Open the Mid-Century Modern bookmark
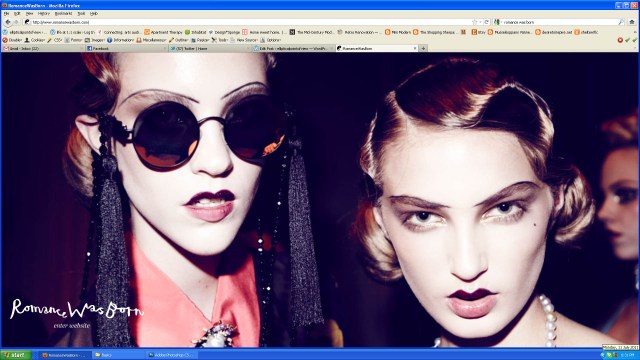This screenshot has height=360, width=640. (x=312, y=32)
